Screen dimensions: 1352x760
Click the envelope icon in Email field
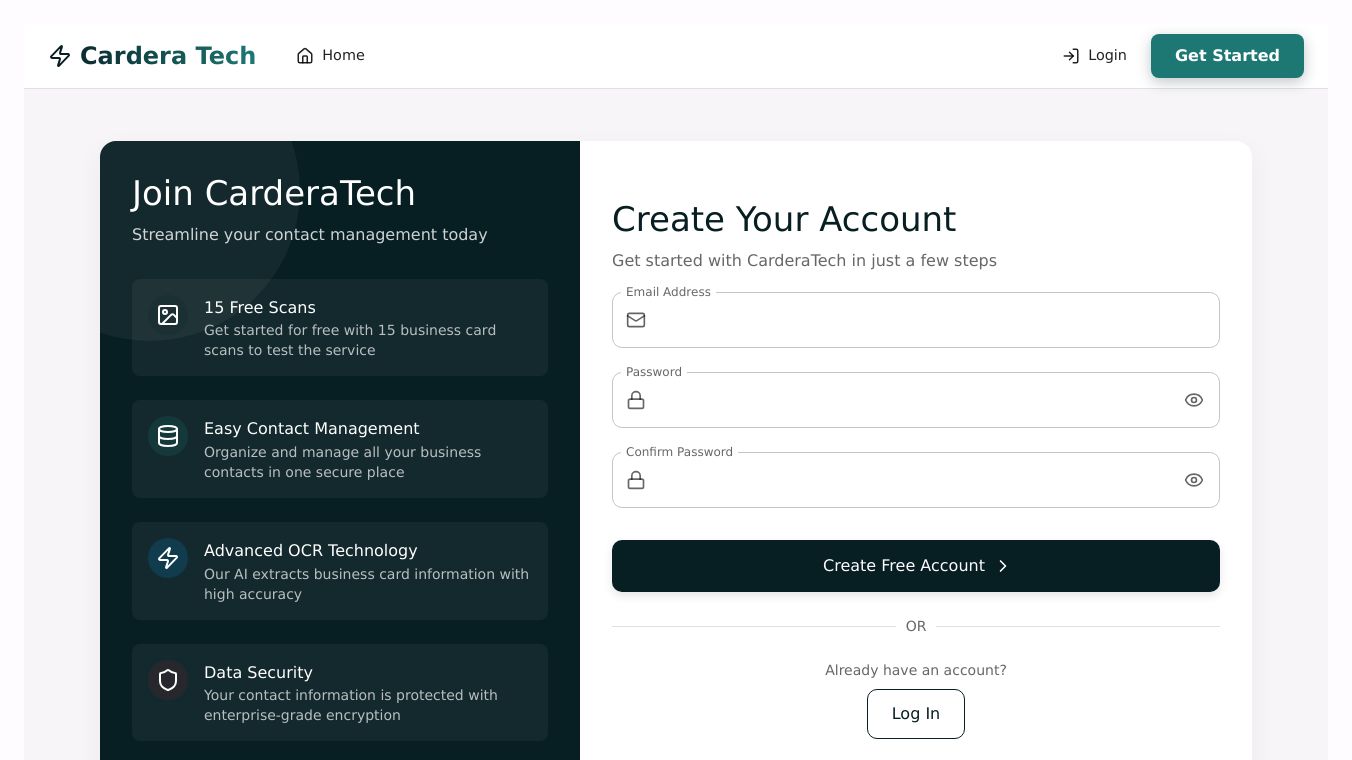pyautogui.click(x=636, y=320)
